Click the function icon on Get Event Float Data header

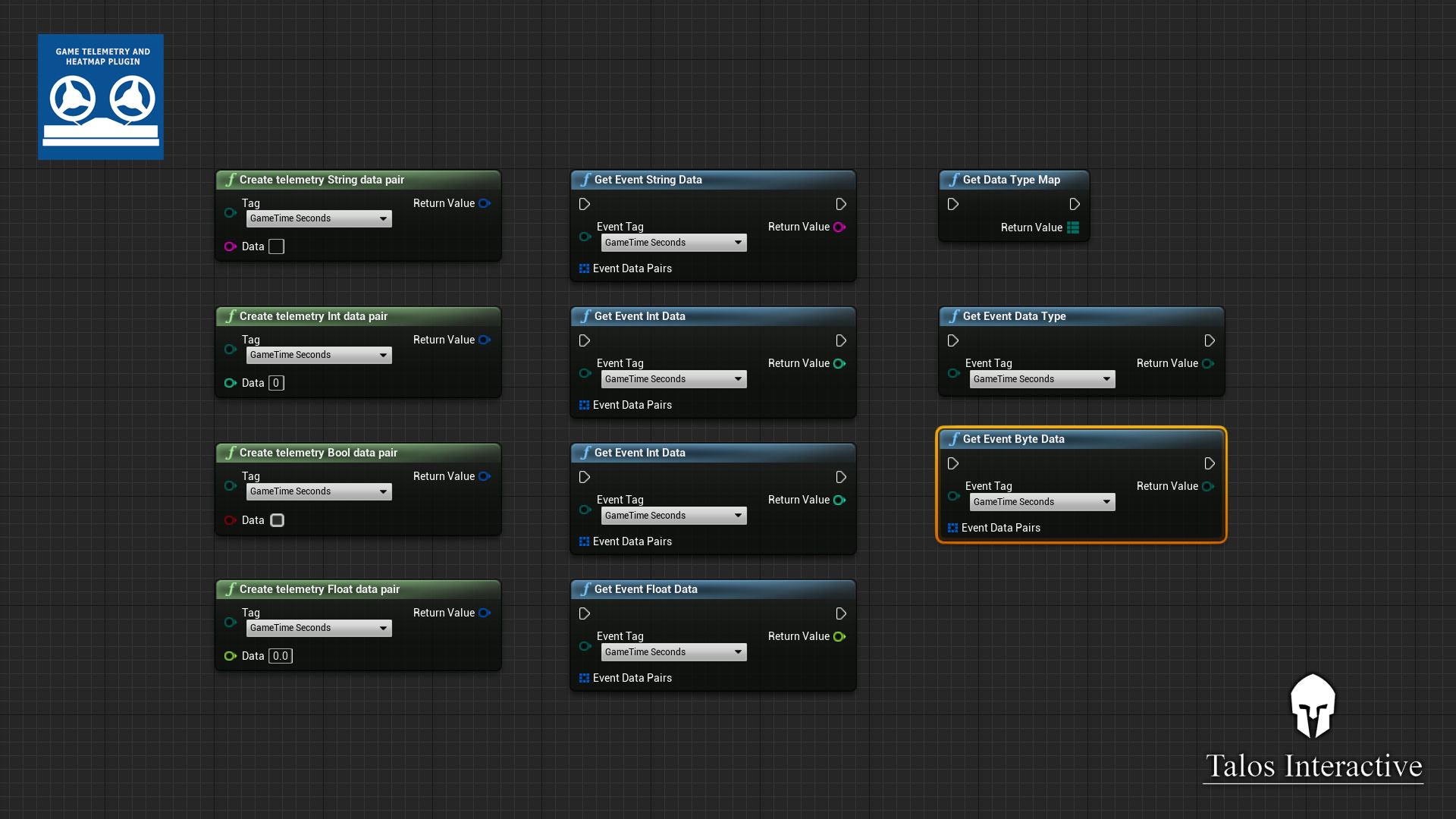[x=585, y=589]
